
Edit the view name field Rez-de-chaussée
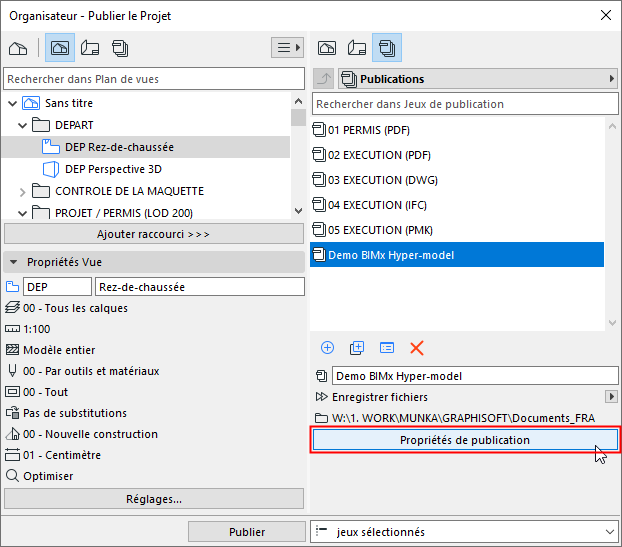(200, 287)
